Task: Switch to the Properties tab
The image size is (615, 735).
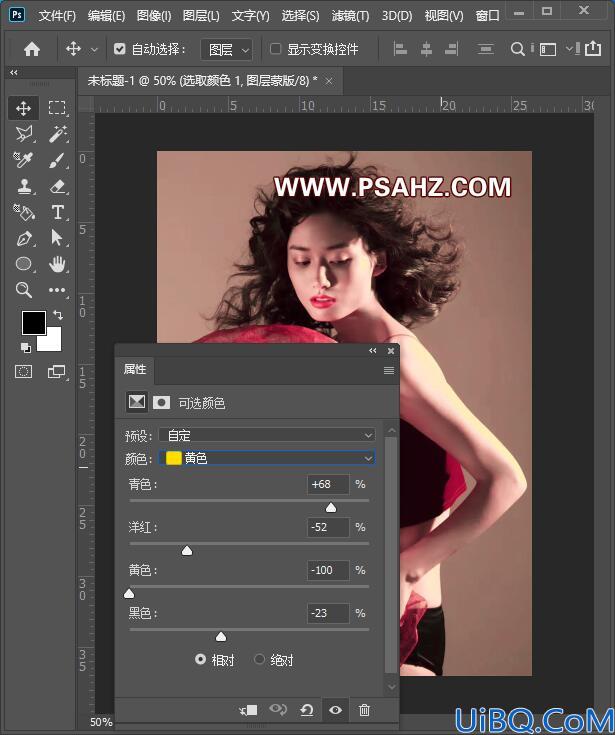Action: tap(135, 370)
